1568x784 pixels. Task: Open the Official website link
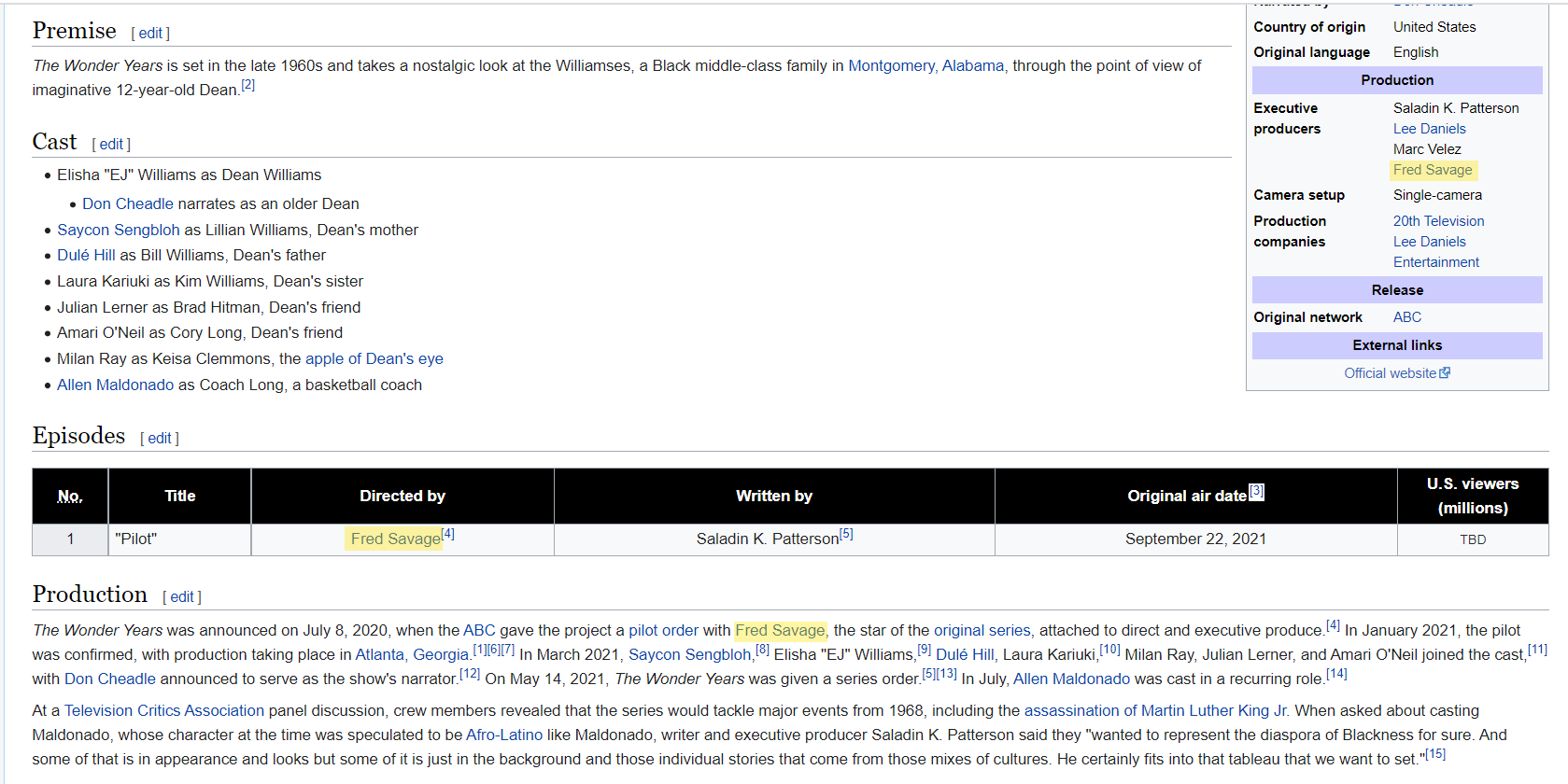[x=1390, y=373]
